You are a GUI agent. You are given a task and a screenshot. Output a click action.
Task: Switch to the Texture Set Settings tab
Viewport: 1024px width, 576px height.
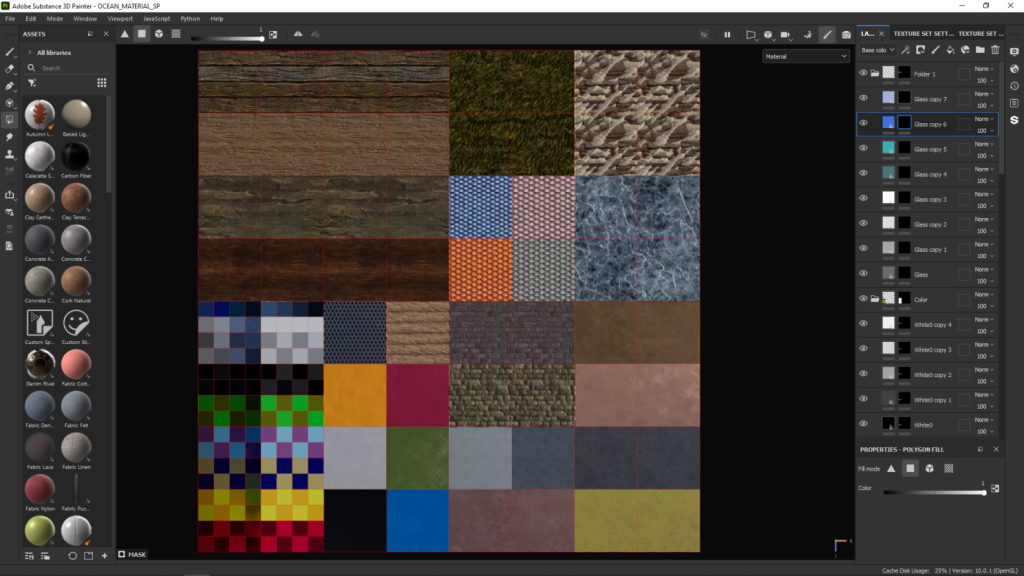click(923, 34)
